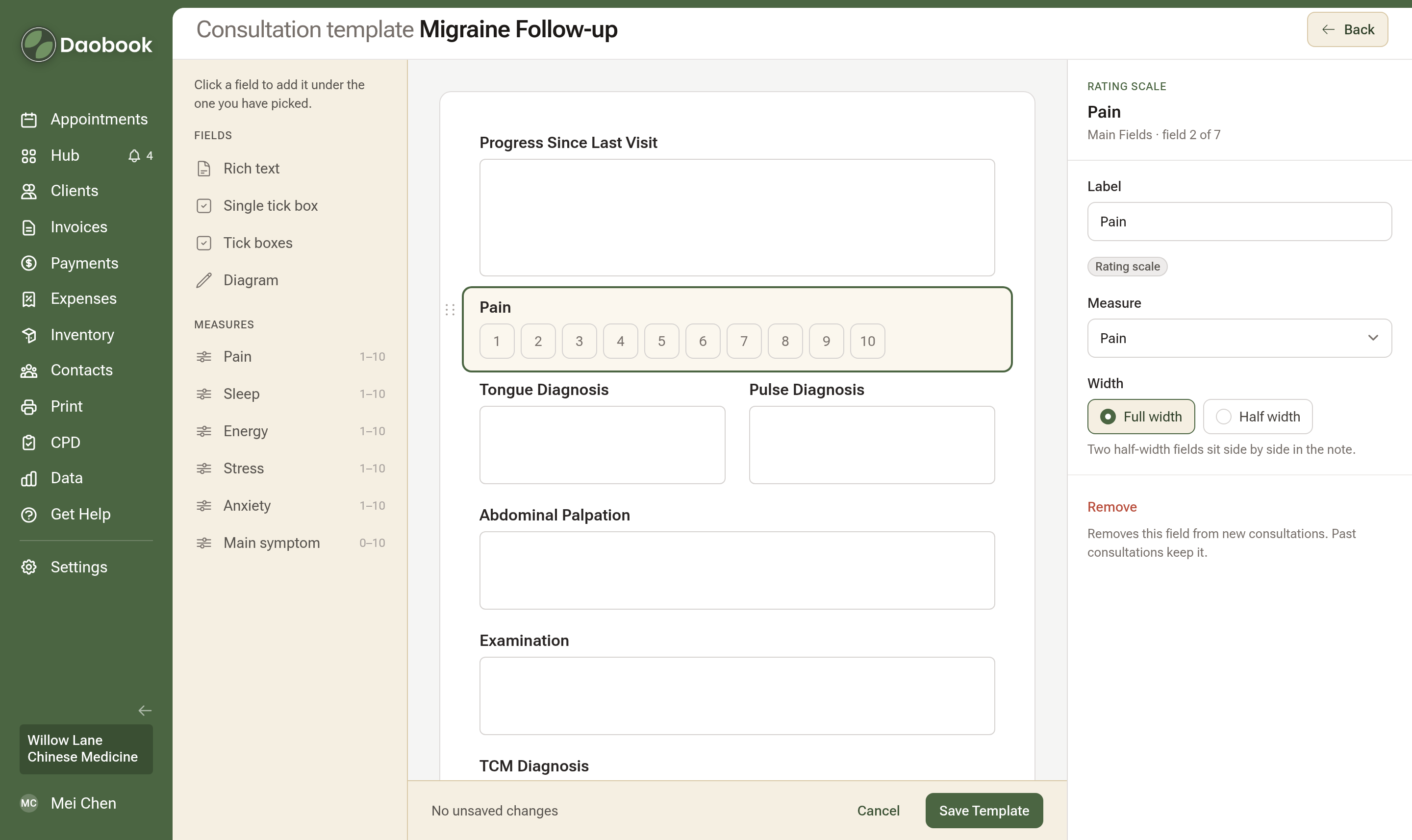This screenshot has width=1412, height=840.
Task: Select Full width option
Action: click(1141, 417)
